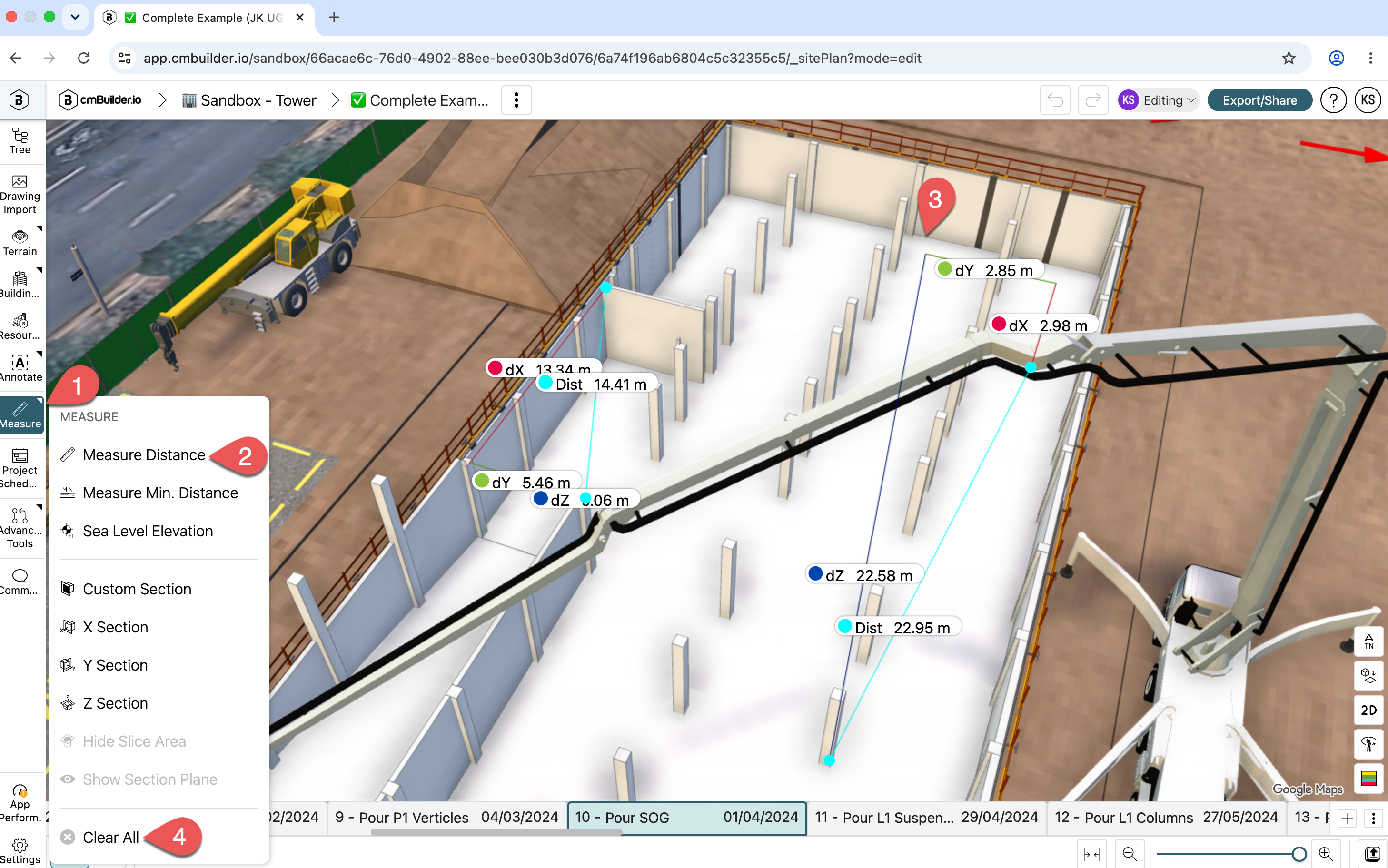Viewport: 1388px width, 868px height.
Task: Open Settings in the sidebar
Action: [x=20, y=851]
